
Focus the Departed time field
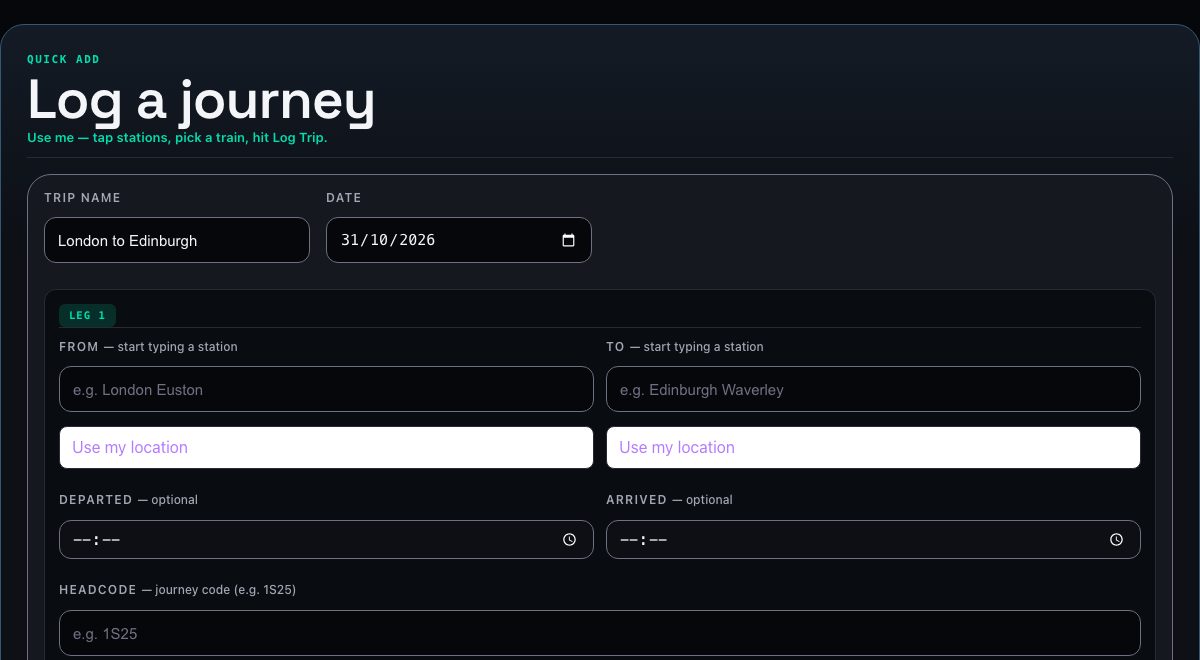tap(326, 540)
